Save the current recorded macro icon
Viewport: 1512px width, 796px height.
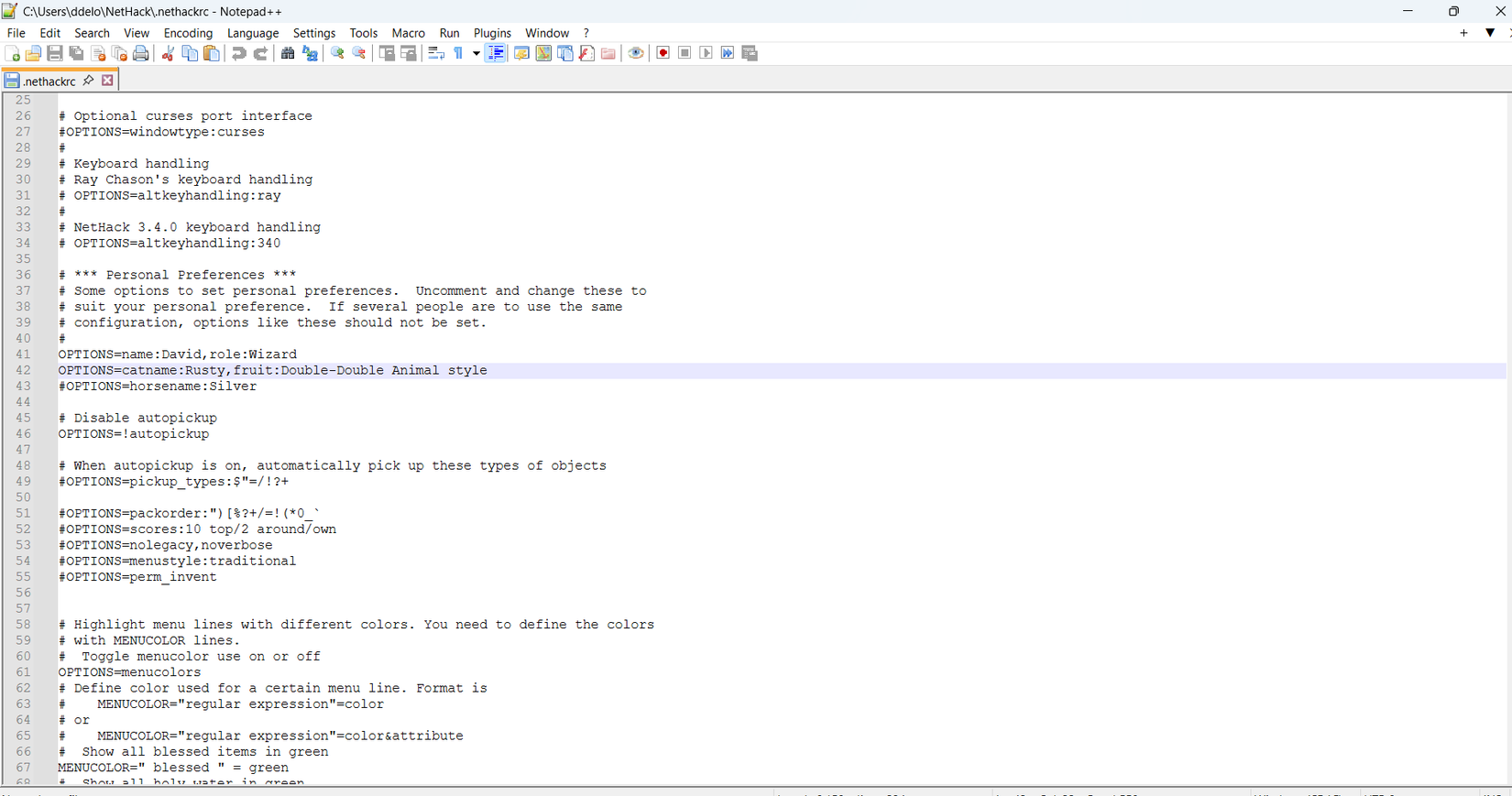point(750,53)
